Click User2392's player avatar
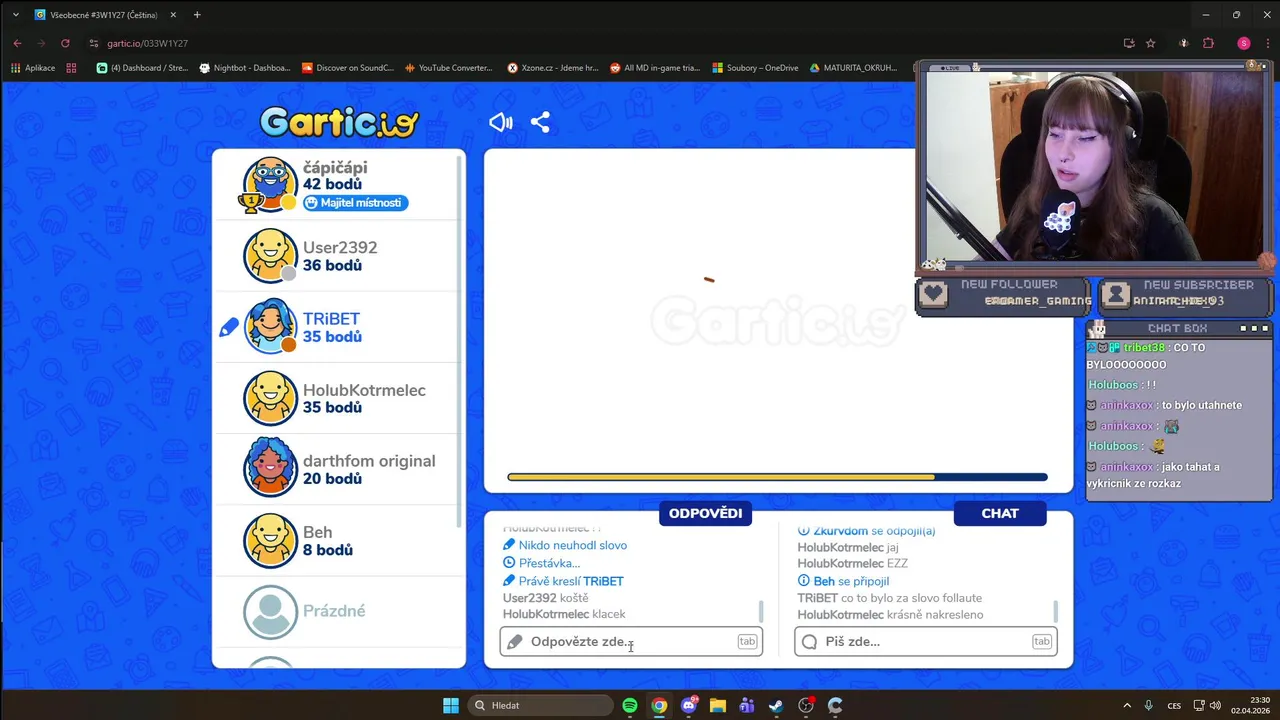Image resolution: width=1280 pixels, height=720 pixels. coord(270,256)
